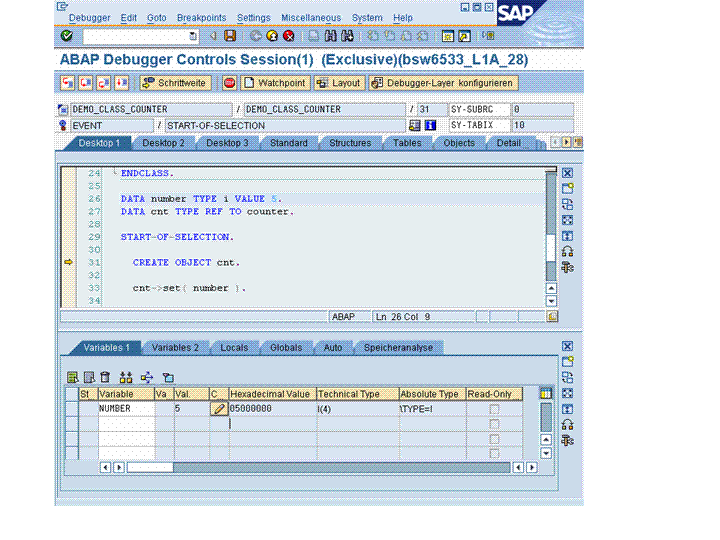The width and height of the screenshot is (720, 540).
Task: Click New Tool icon beside source editor
Action: click(x=568, y=189)
